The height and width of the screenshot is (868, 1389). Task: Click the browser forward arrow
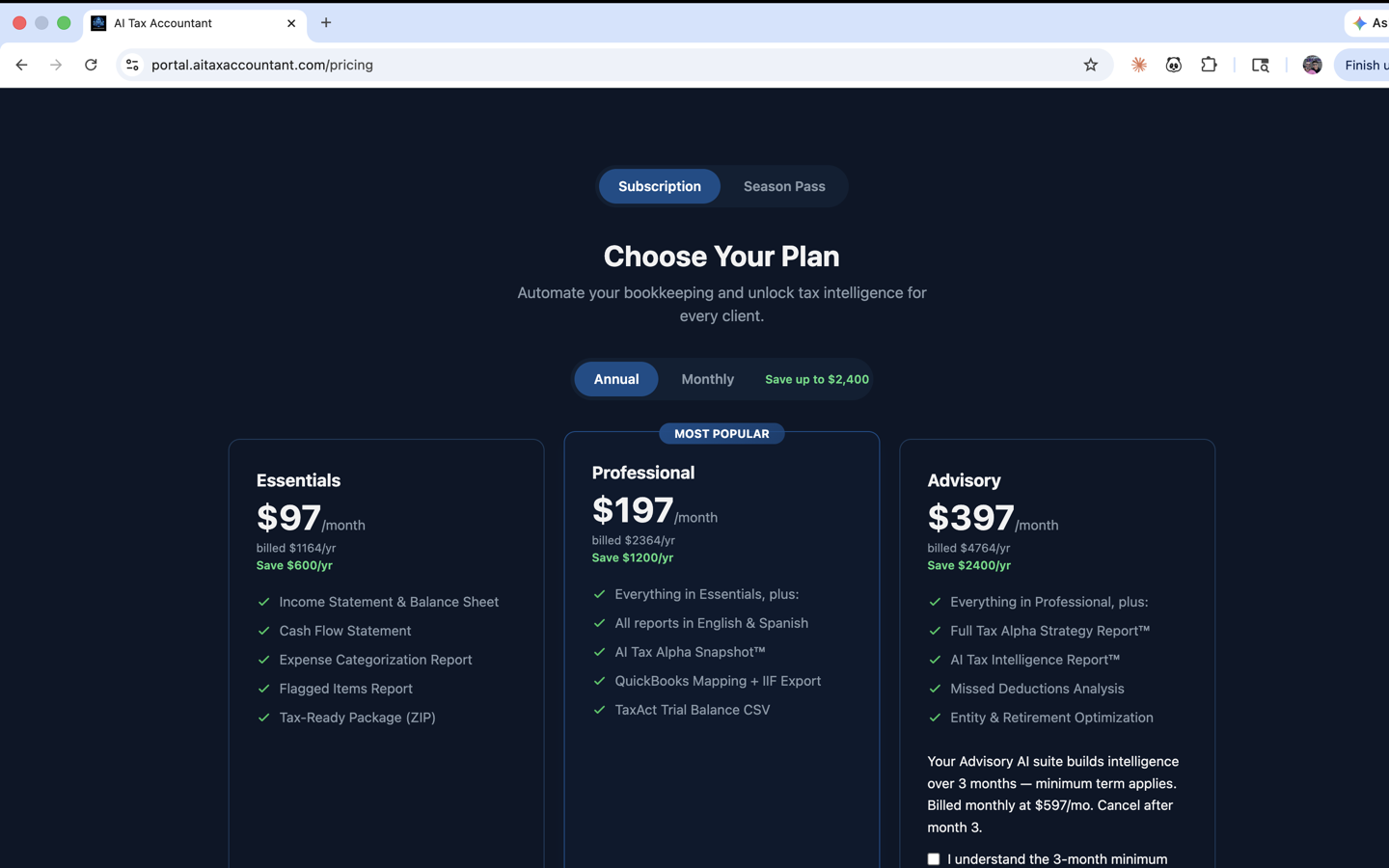[x=56, y=65]
